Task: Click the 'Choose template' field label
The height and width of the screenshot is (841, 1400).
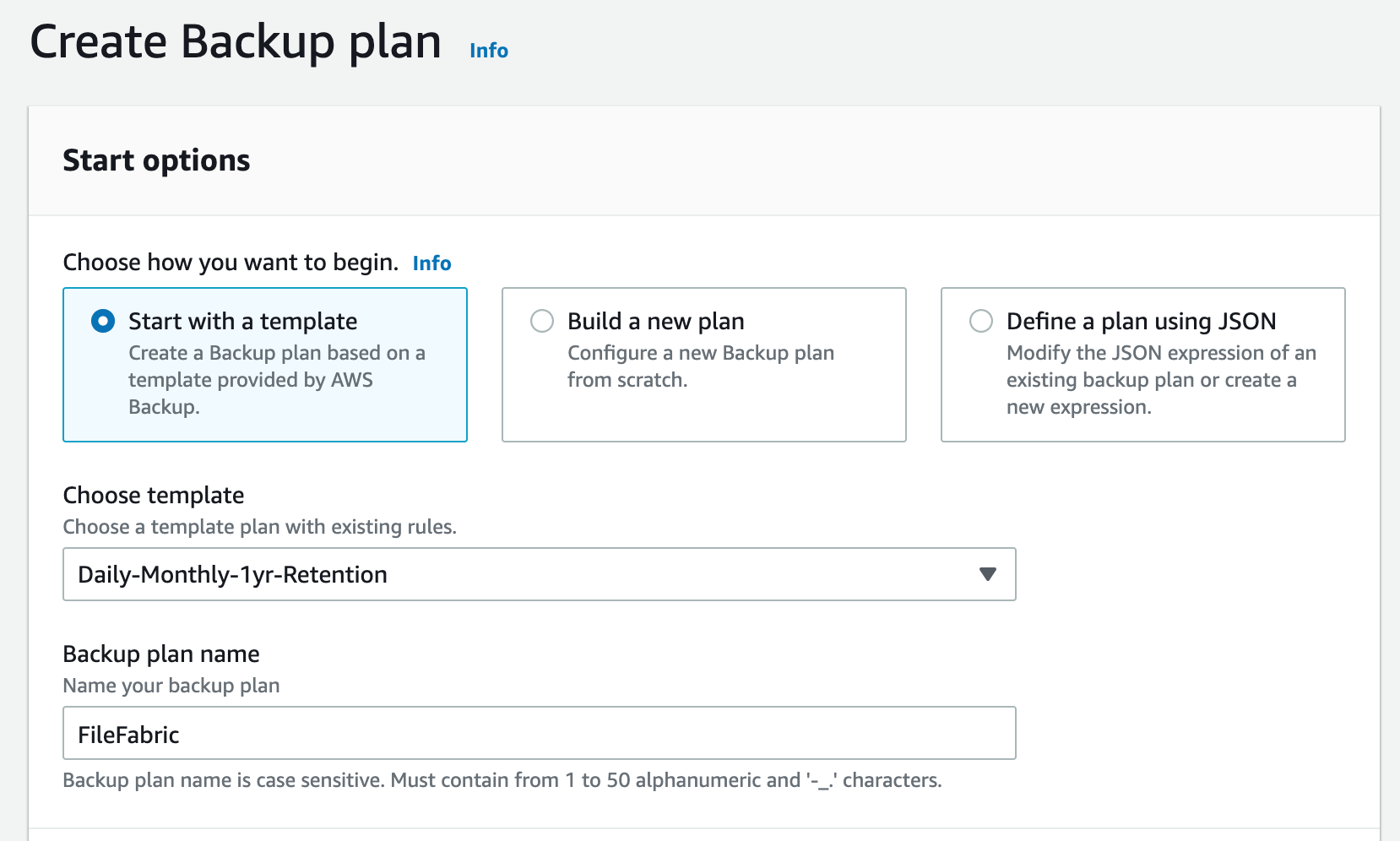Action: (x=154, y=495)
